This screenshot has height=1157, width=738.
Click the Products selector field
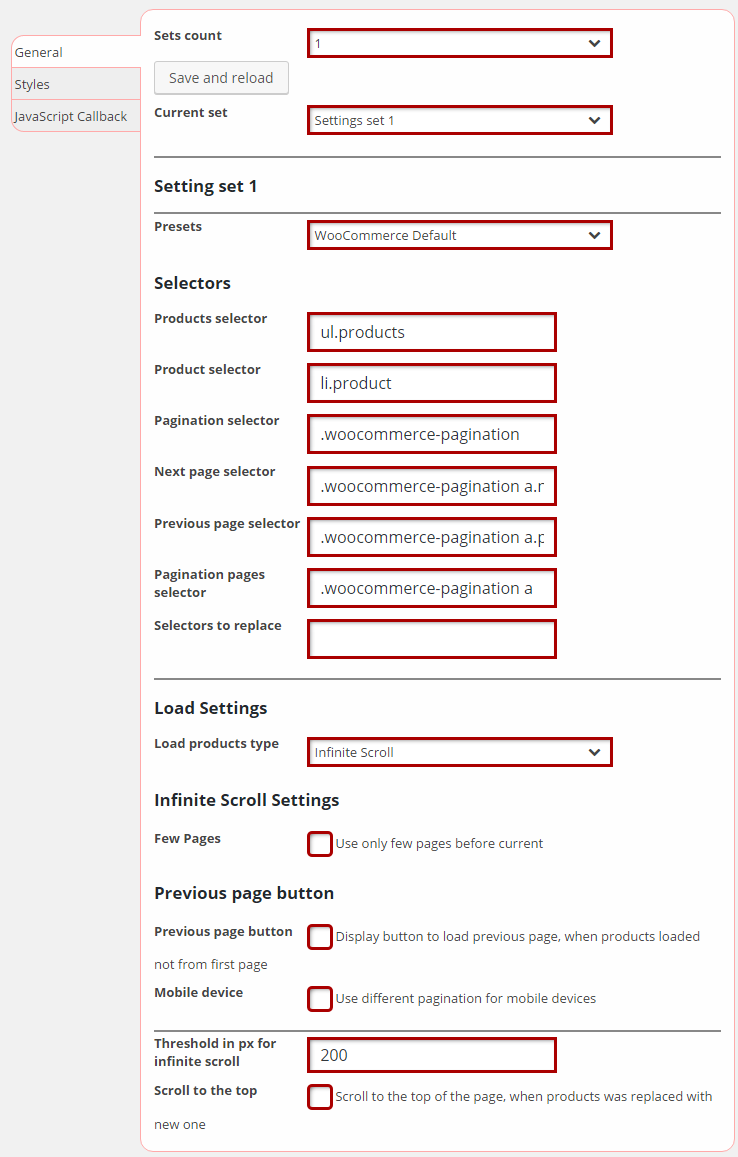coord(431,332)
